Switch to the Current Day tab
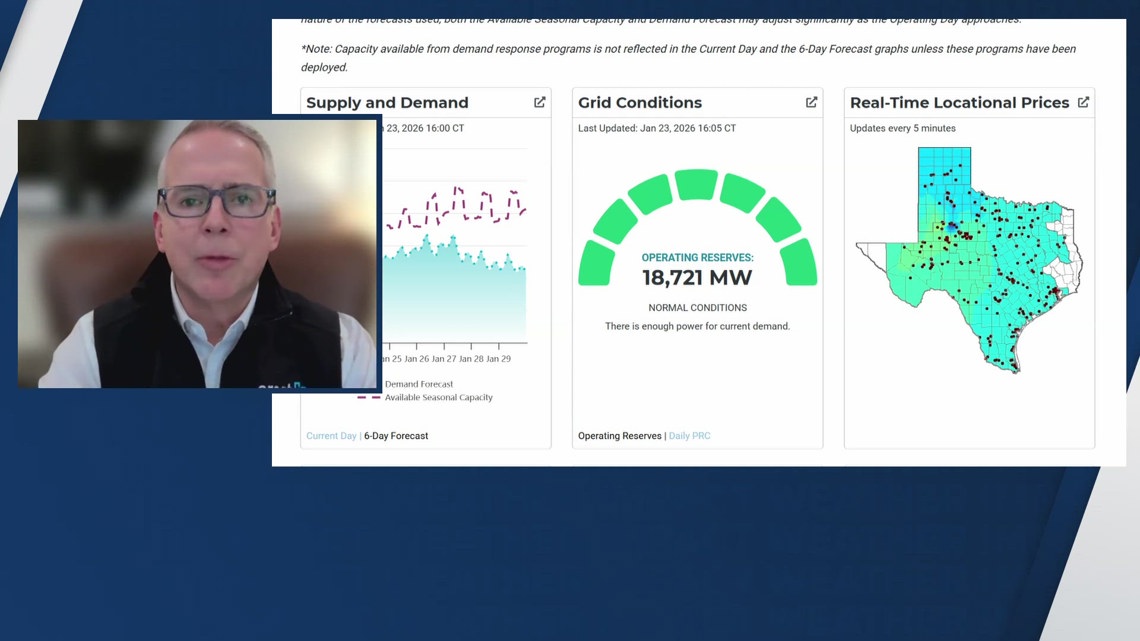1140x641 pixels. (x=331, y=435)
